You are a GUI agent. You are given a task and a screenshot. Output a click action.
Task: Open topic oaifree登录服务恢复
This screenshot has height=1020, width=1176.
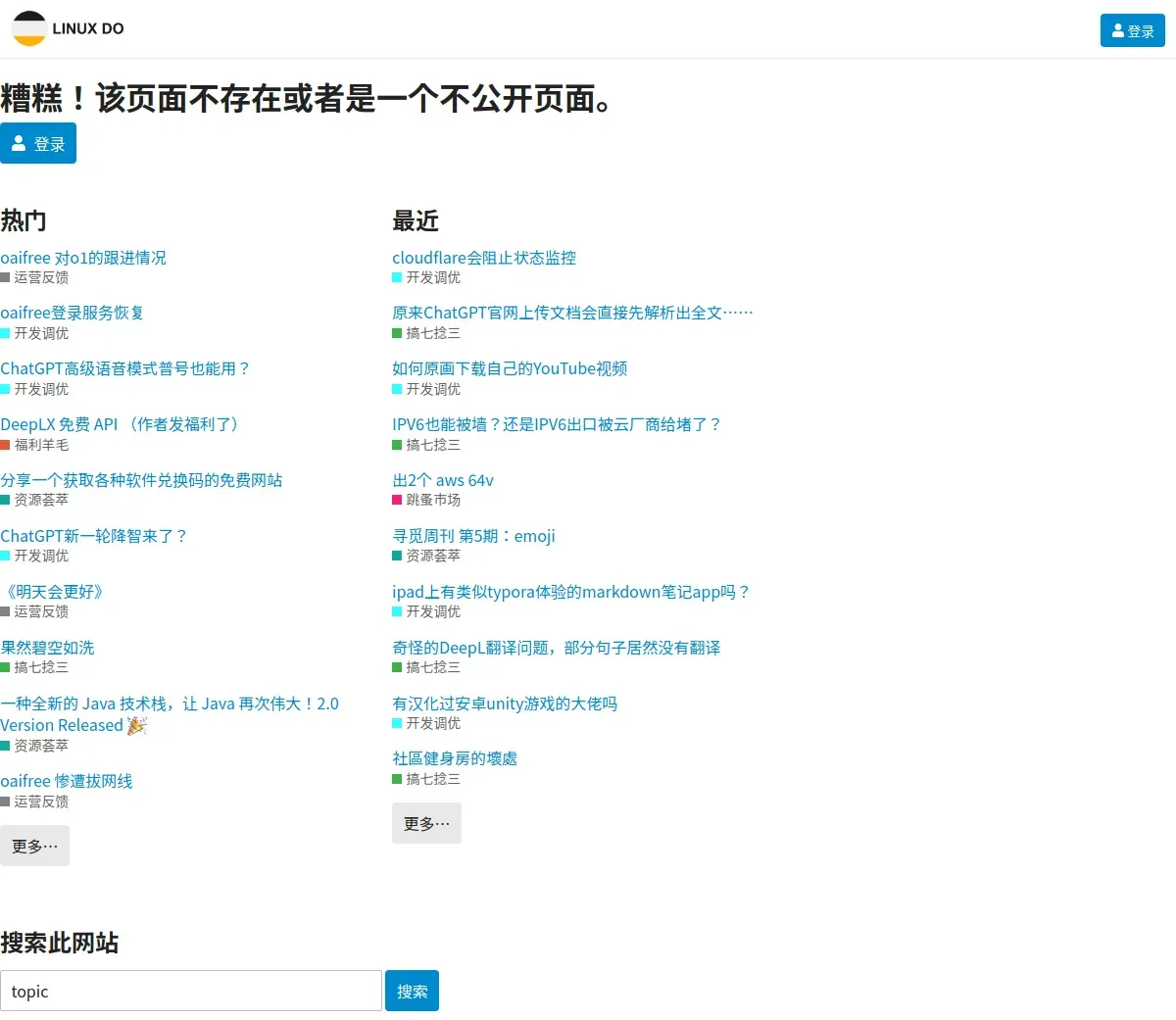tap(72, 313)
